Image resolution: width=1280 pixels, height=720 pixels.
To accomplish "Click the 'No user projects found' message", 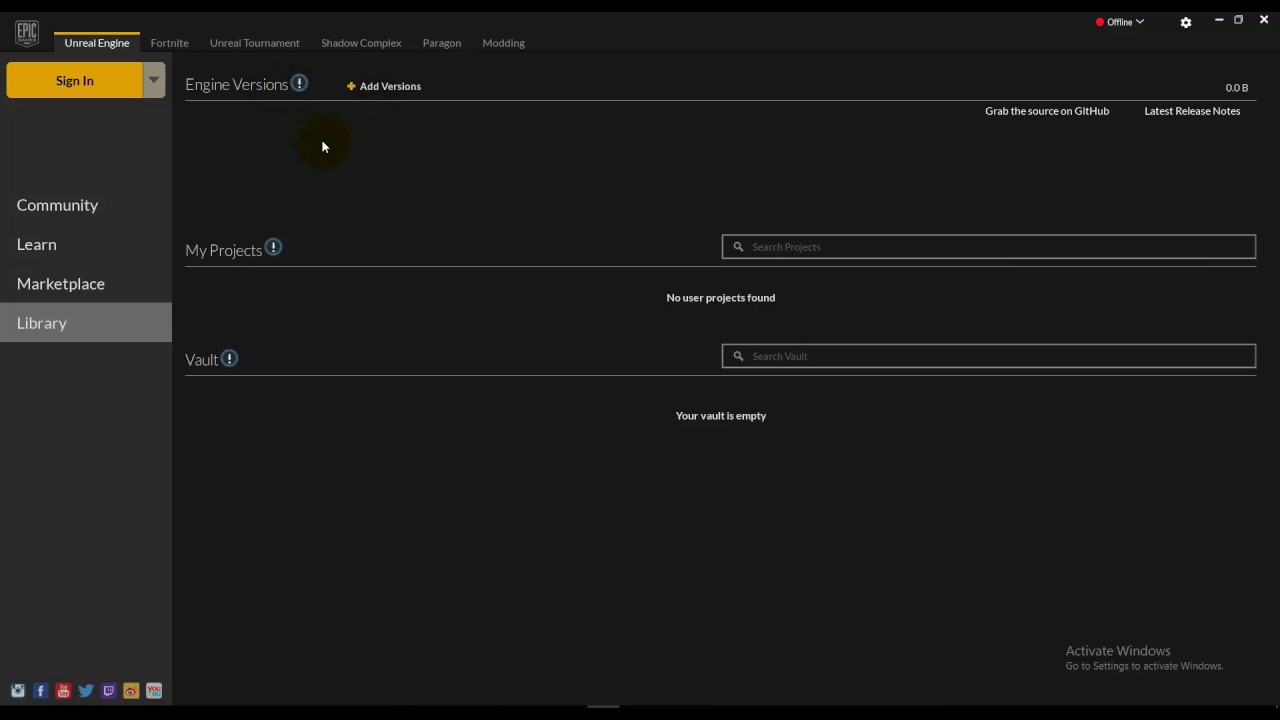I will point(721,298).
